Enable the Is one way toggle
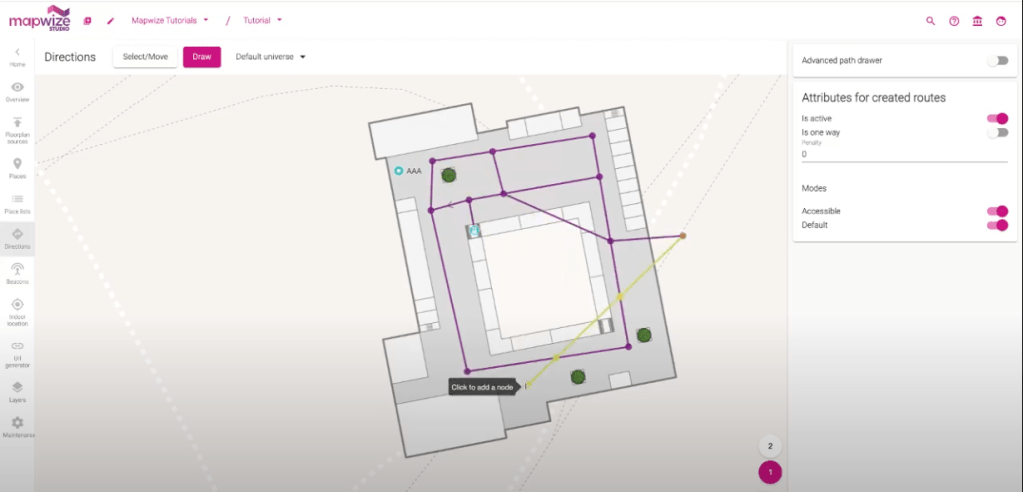This screenshot has height=492, width=1023. pyautogui.click(x=997, y=132)
